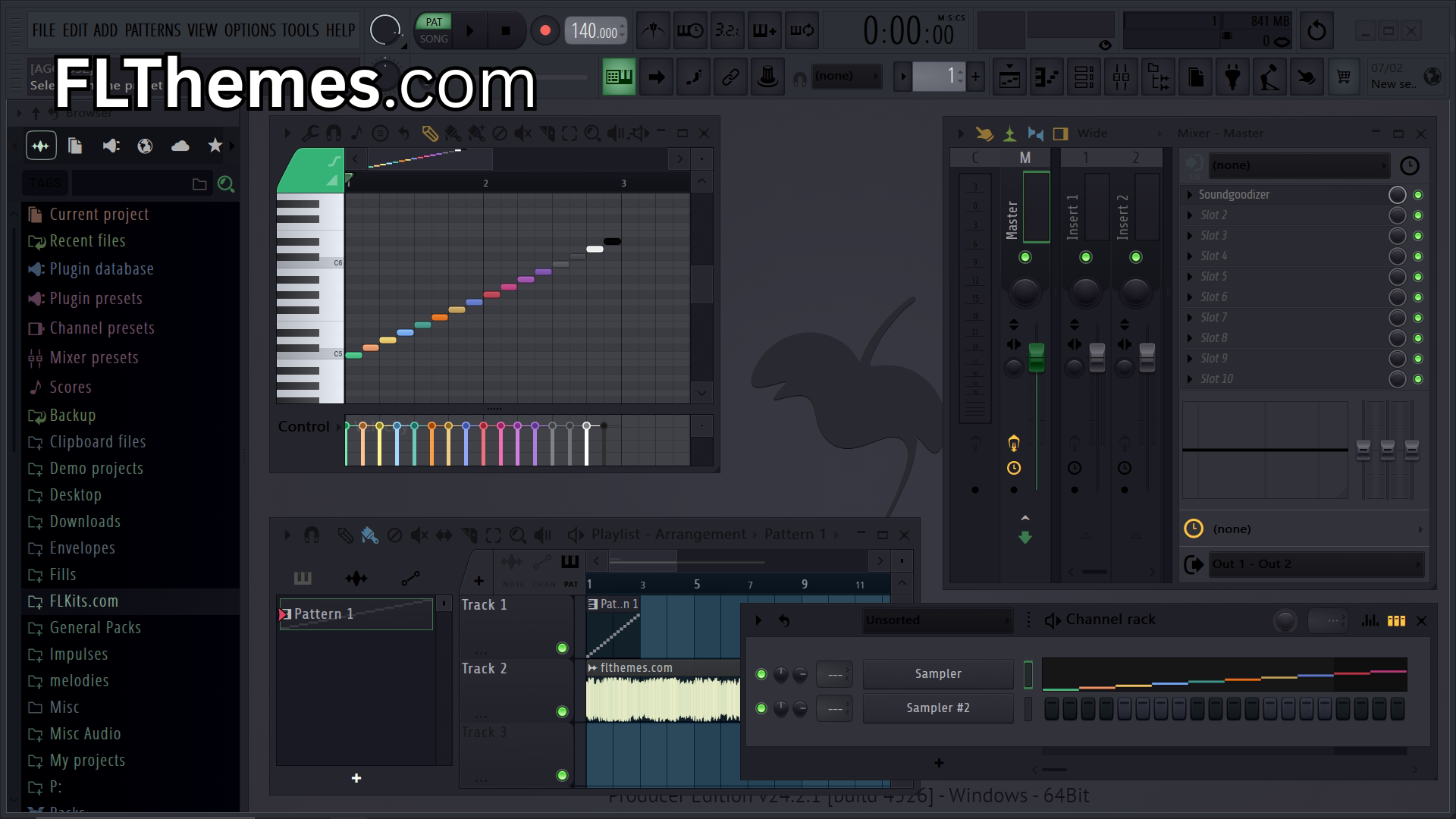Open the Playlist view from main toolbar
1456x819 pixels.
pos(1009,77)
